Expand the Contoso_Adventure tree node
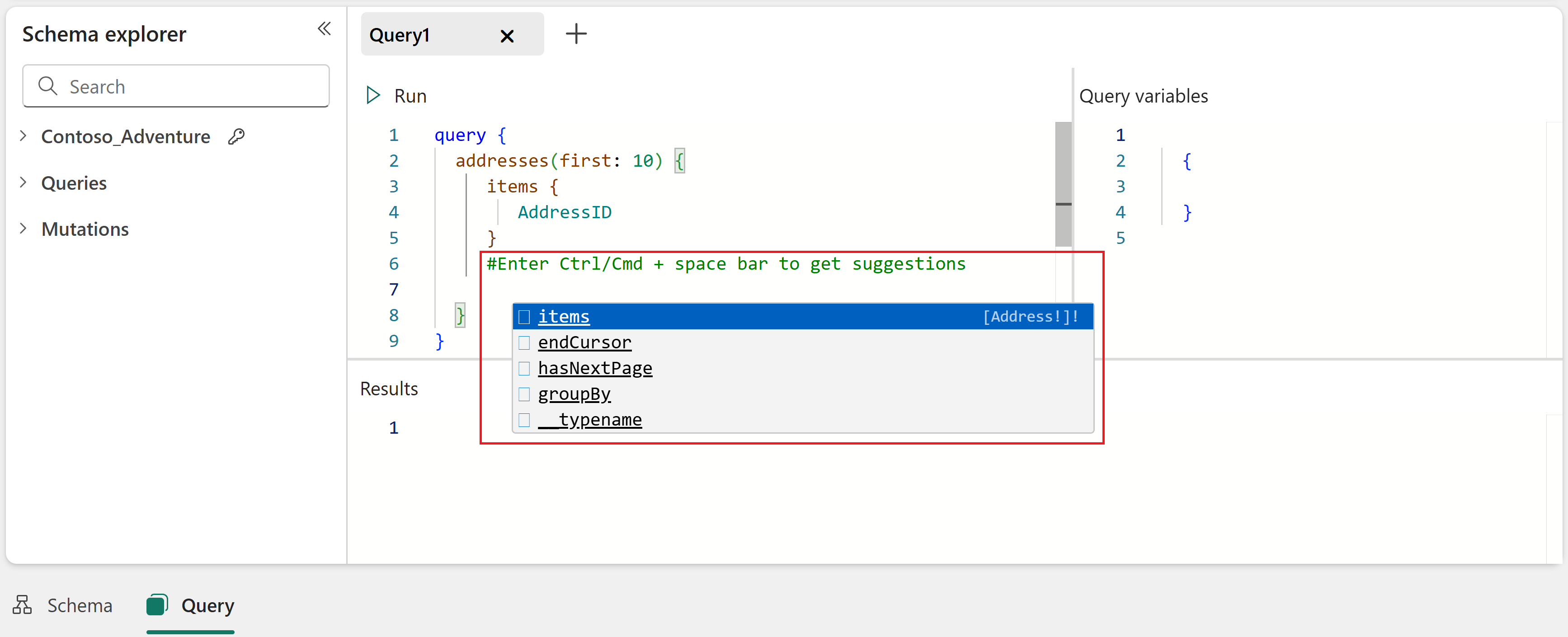1568x637 pixels. click(x=23, y=136)
